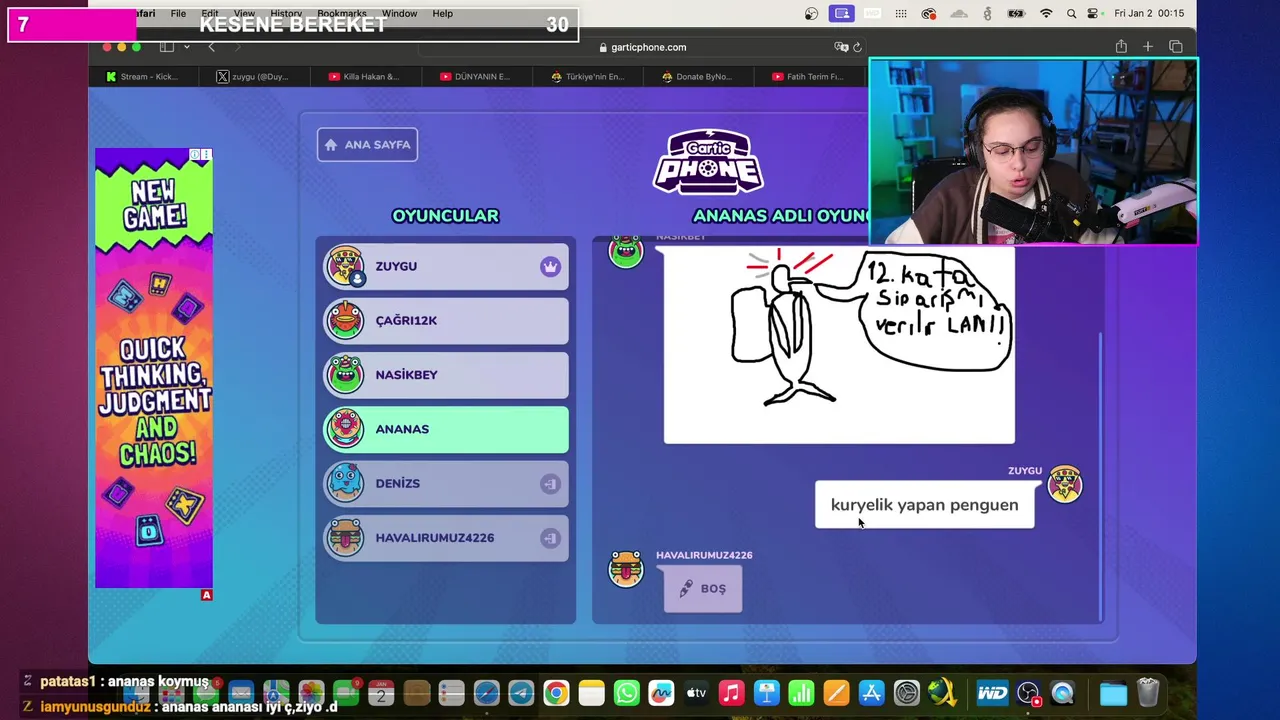The image size is (1280, 720).
Task: Click the BOŞ empty drawing button
Action: (x=703, y=589)
